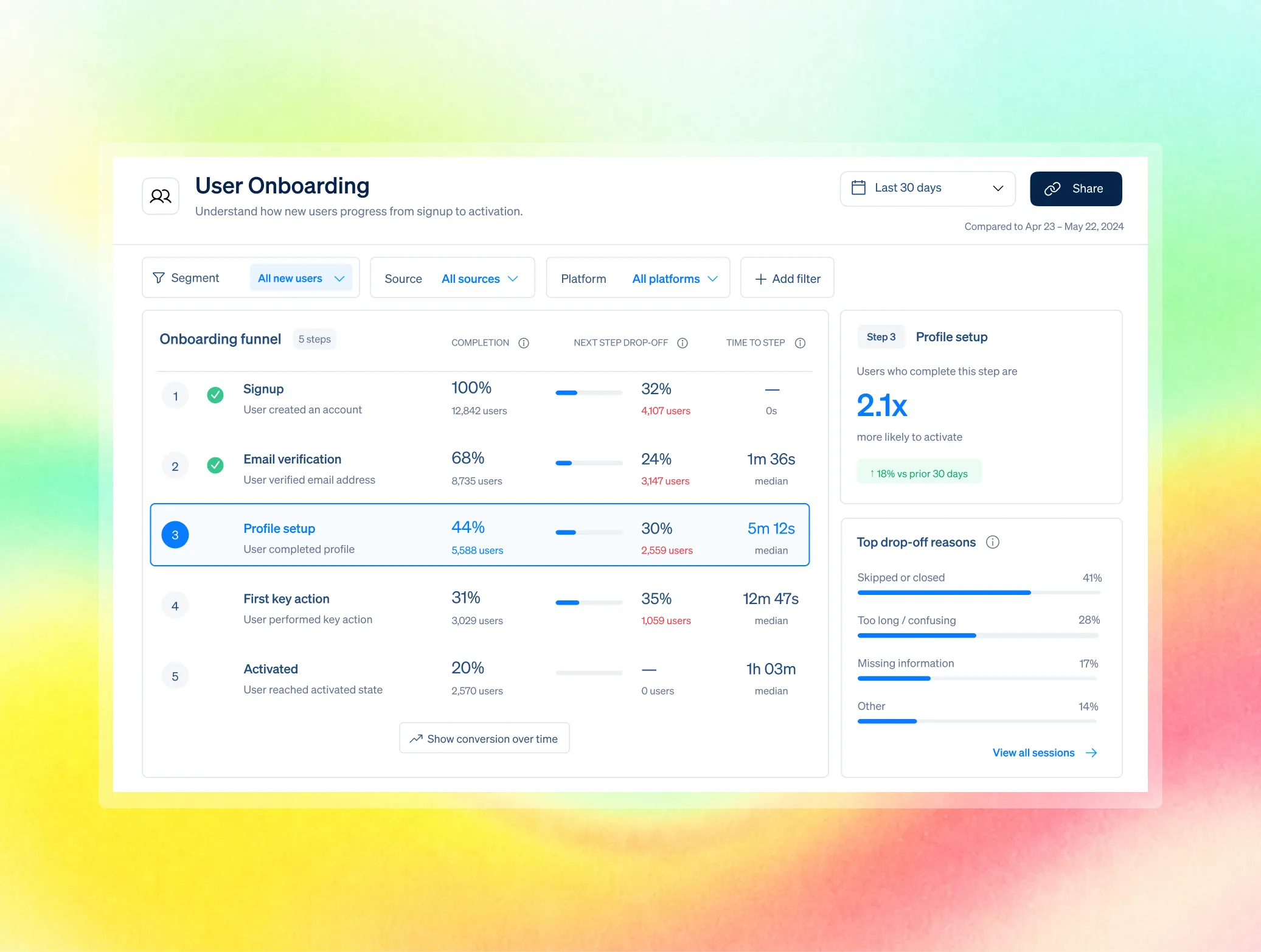Click the 1h 03m time value

pyautogui.click(x=771, y=669)
